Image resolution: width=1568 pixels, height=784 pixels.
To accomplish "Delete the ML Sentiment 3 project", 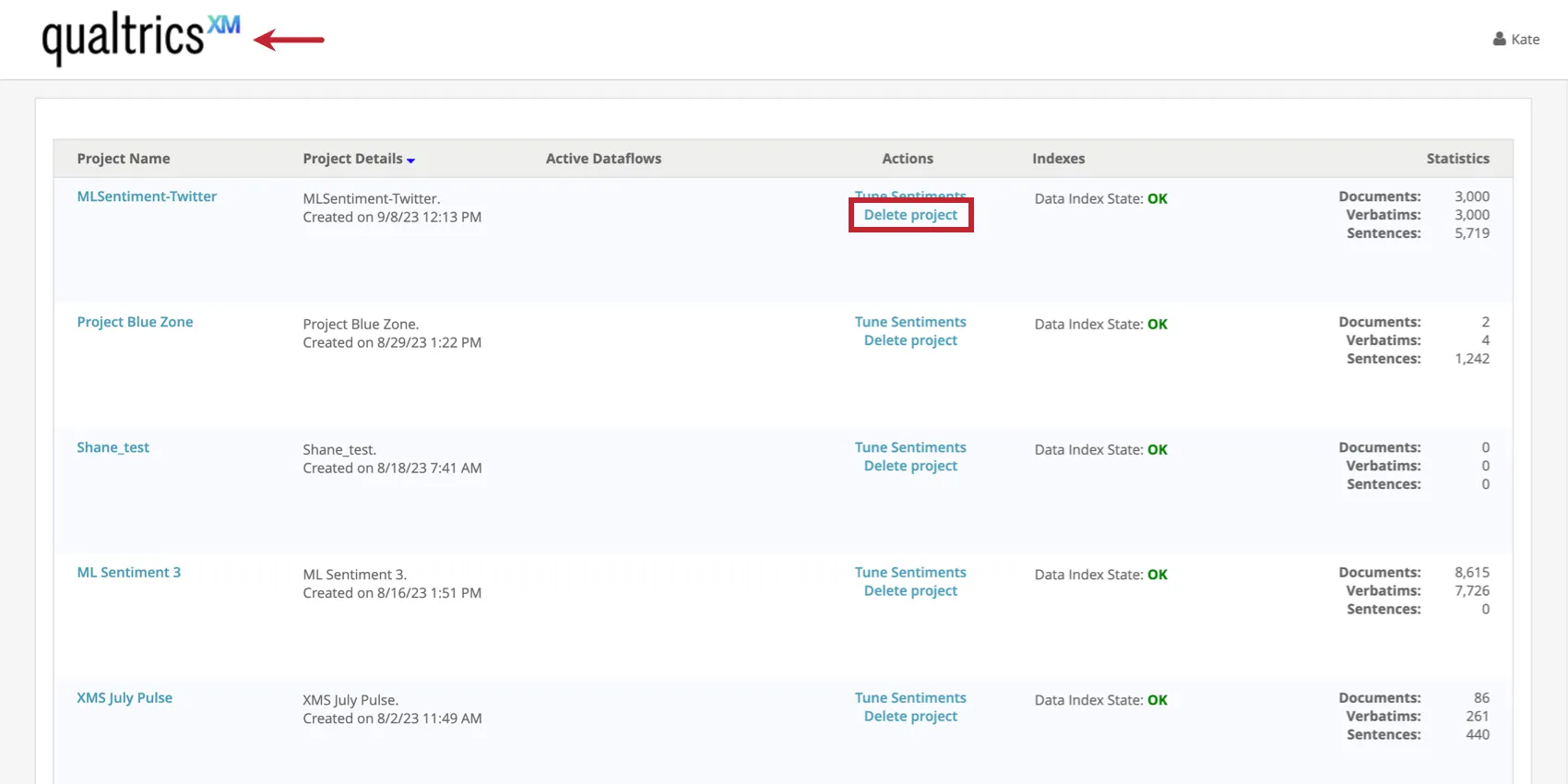I will click(910, 591).
